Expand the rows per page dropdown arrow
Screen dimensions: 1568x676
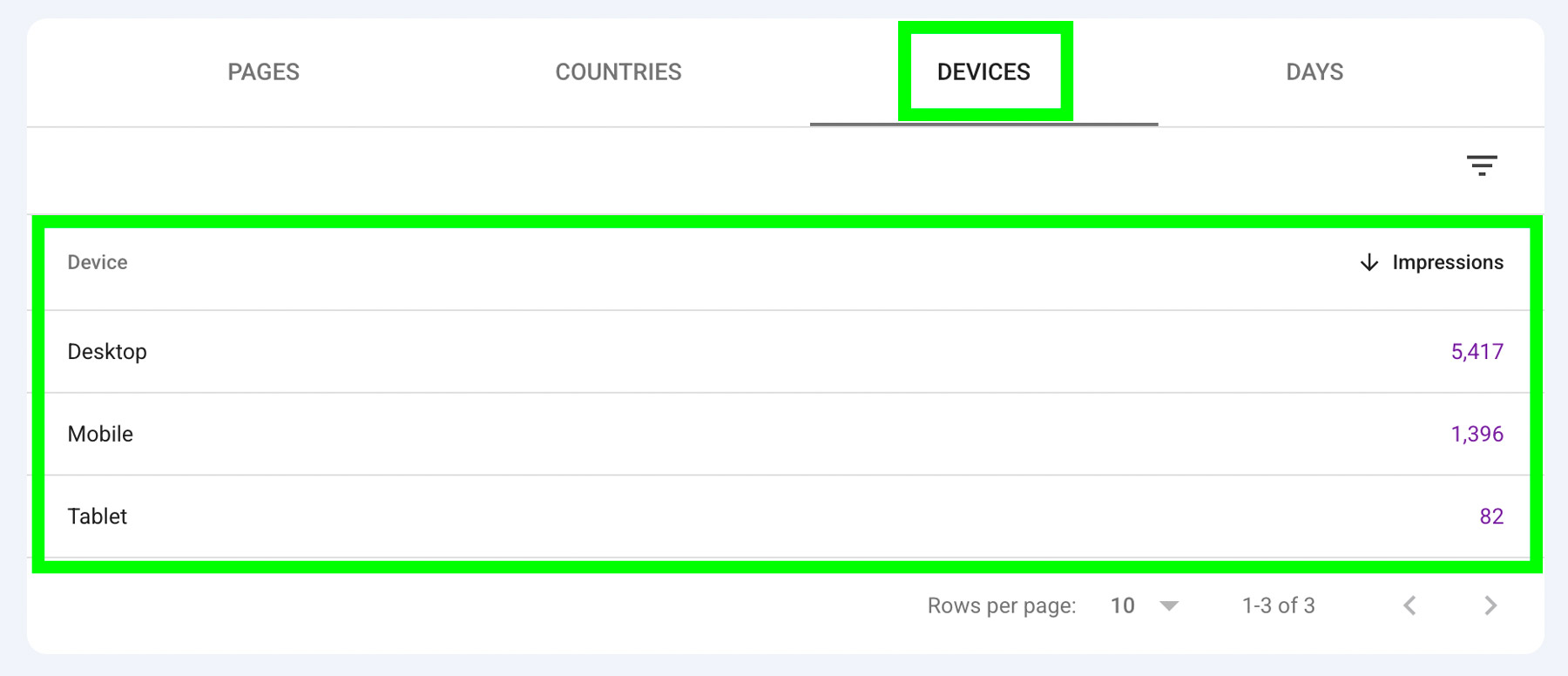click(x=1169, y=606)
